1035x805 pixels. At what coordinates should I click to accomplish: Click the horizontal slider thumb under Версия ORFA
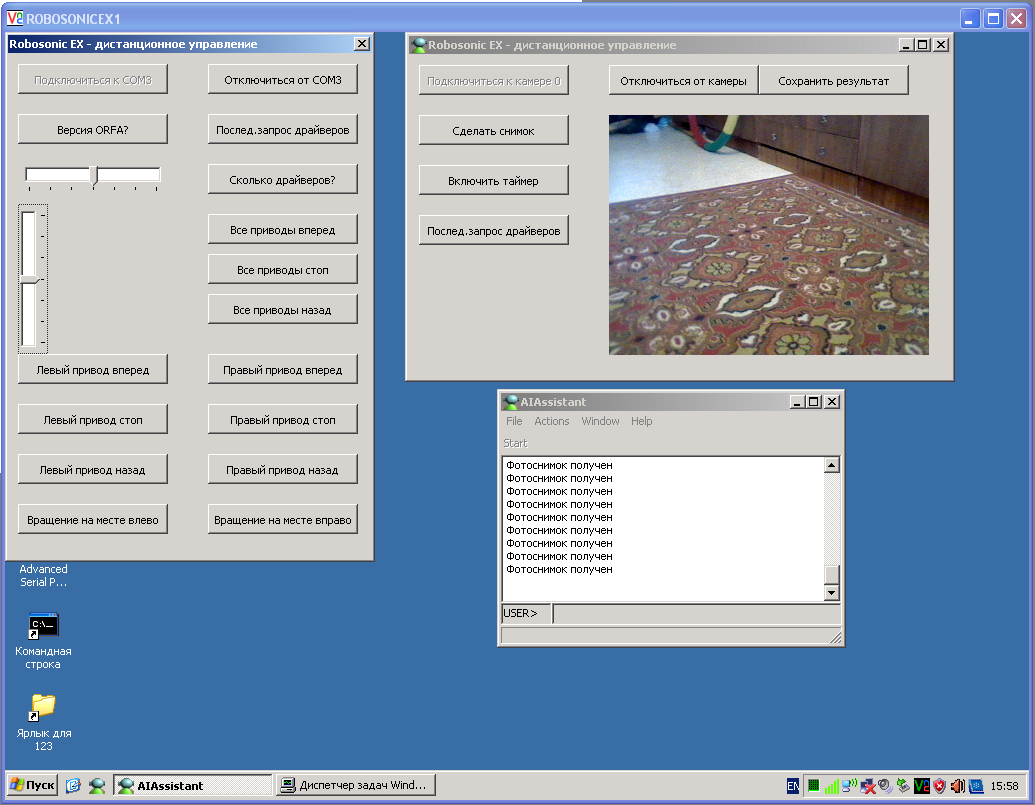(x=93, y=175)
